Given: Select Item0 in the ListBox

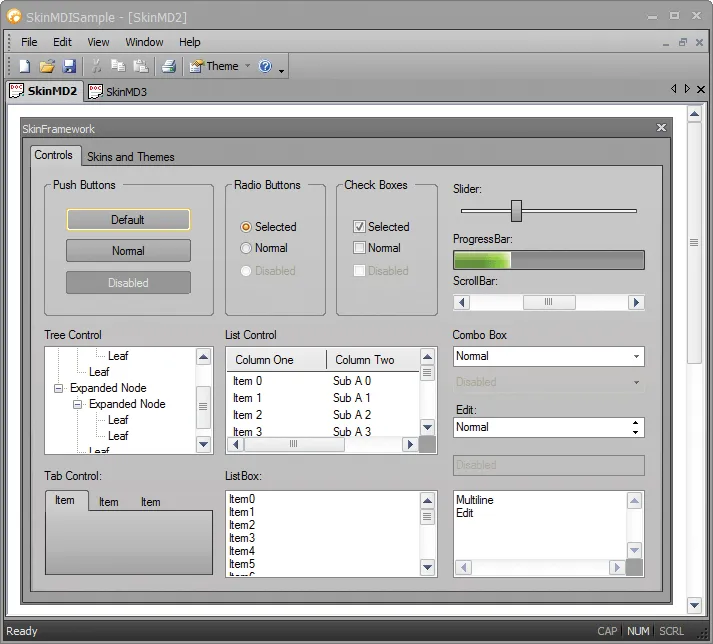Looking at the screenshot, I should (x=242, y=499).
